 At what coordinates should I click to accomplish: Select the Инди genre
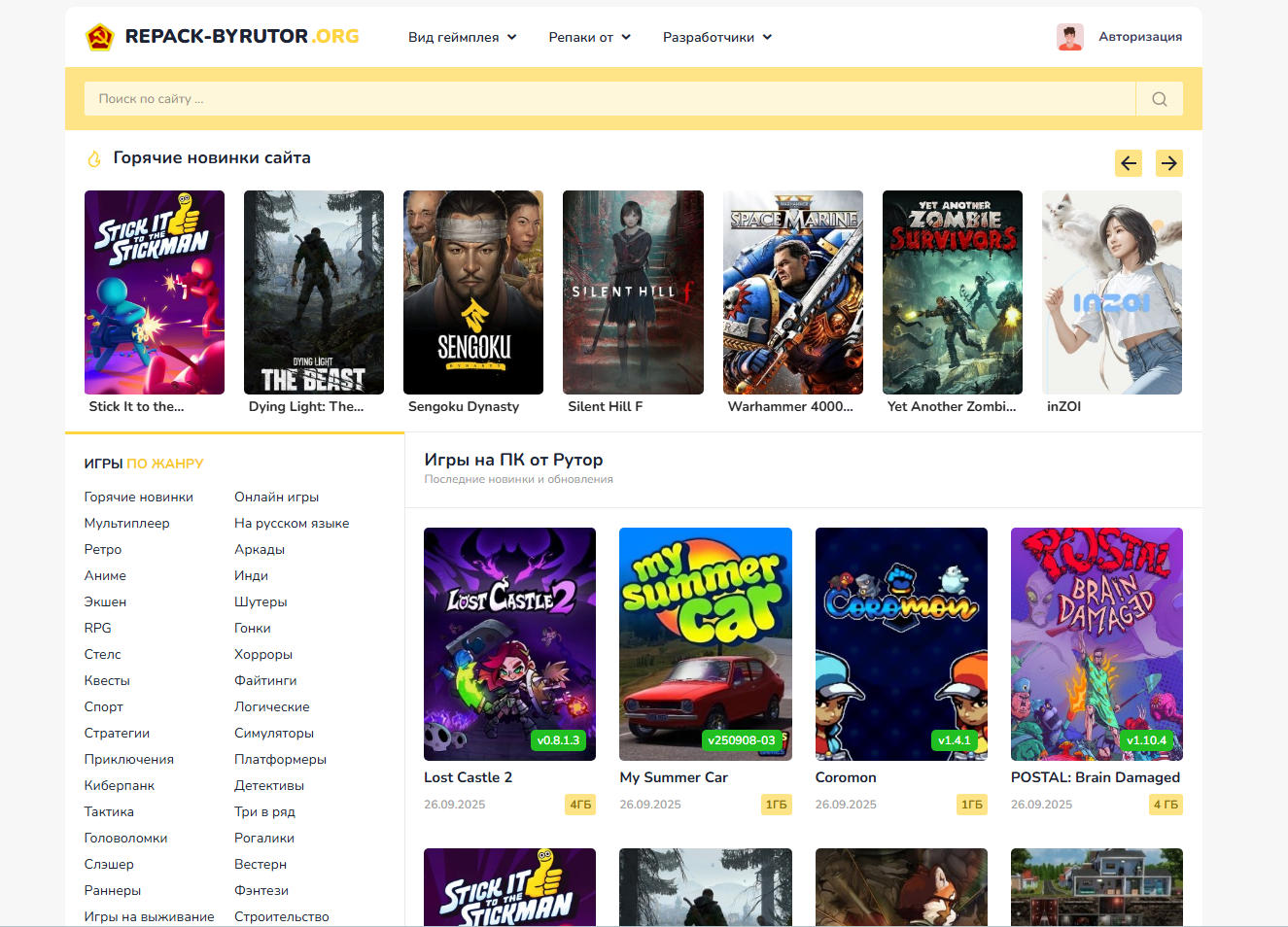click(x=251, y=575)
